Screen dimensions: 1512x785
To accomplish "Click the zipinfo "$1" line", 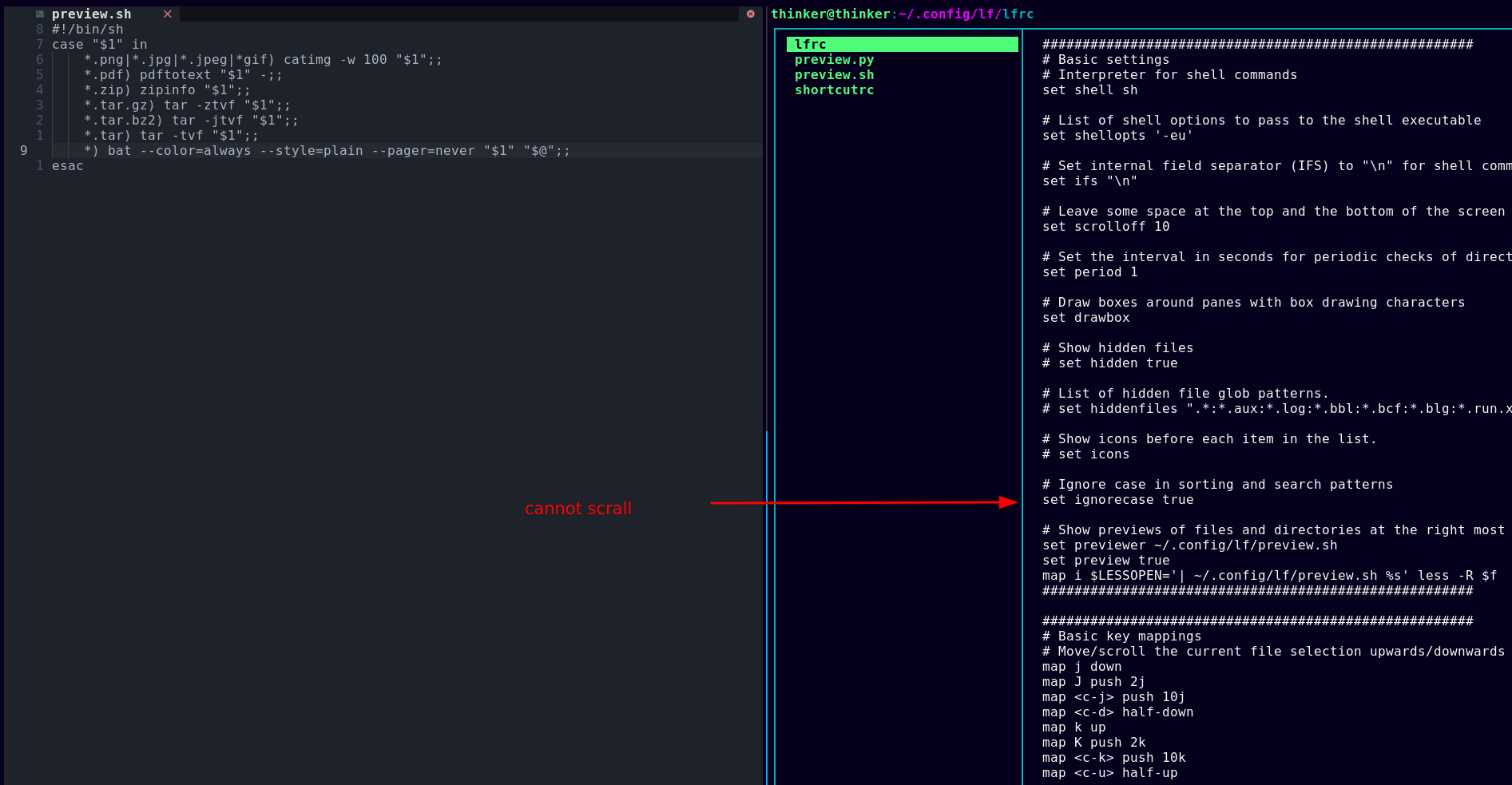I will pyautogui.click(x=167, y=89).
